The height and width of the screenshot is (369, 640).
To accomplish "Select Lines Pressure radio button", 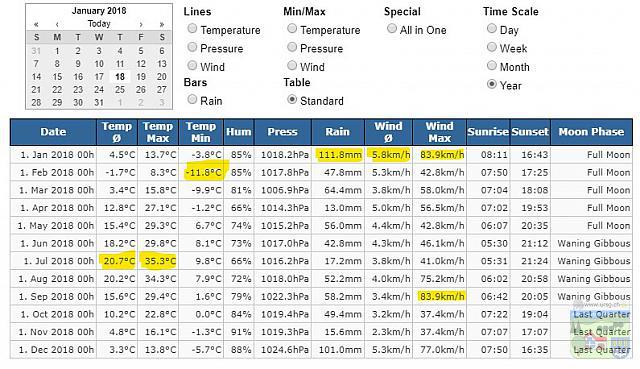I will click(x=192, y=47).
